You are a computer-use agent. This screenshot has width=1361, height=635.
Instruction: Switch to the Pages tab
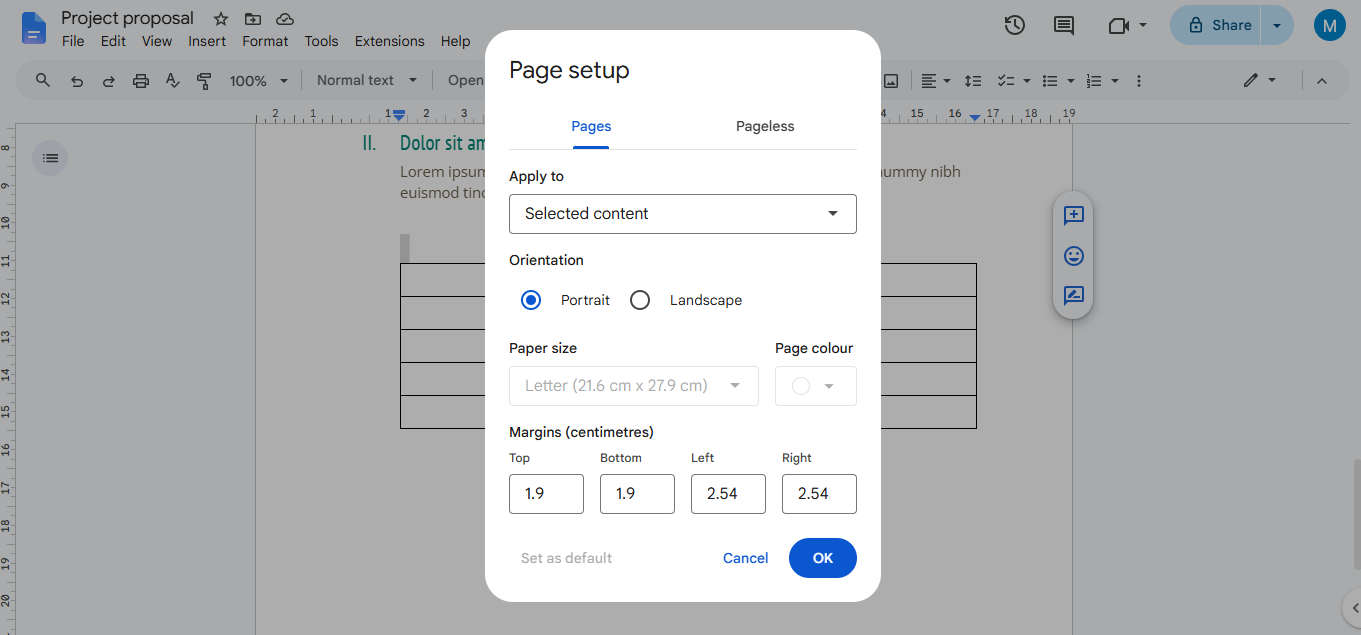[x=591, y=127]
